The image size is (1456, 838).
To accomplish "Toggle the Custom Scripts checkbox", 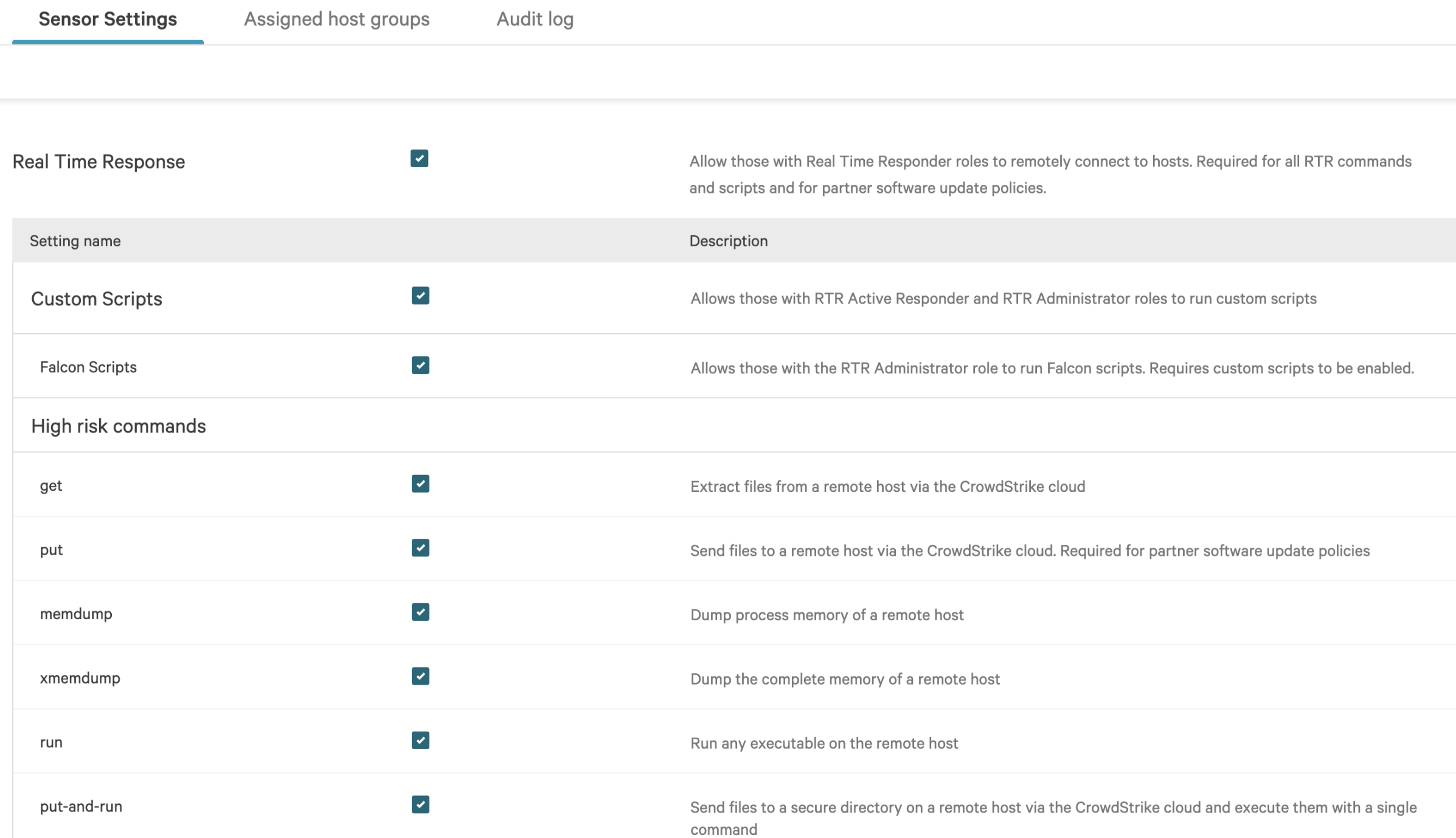I will (420, 296).
